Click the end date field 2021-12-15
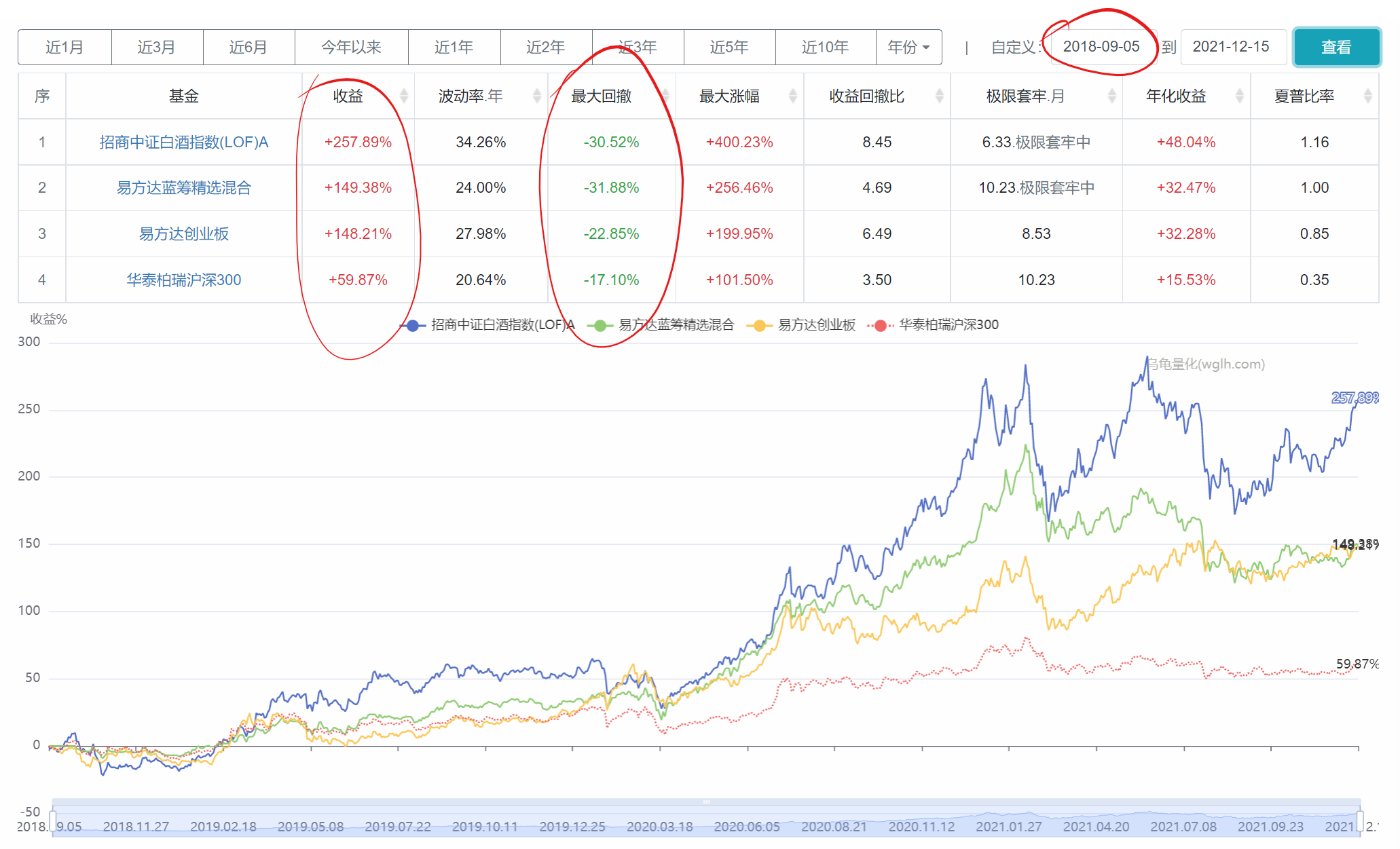Screen dimensions: 1400x849 1232,47
